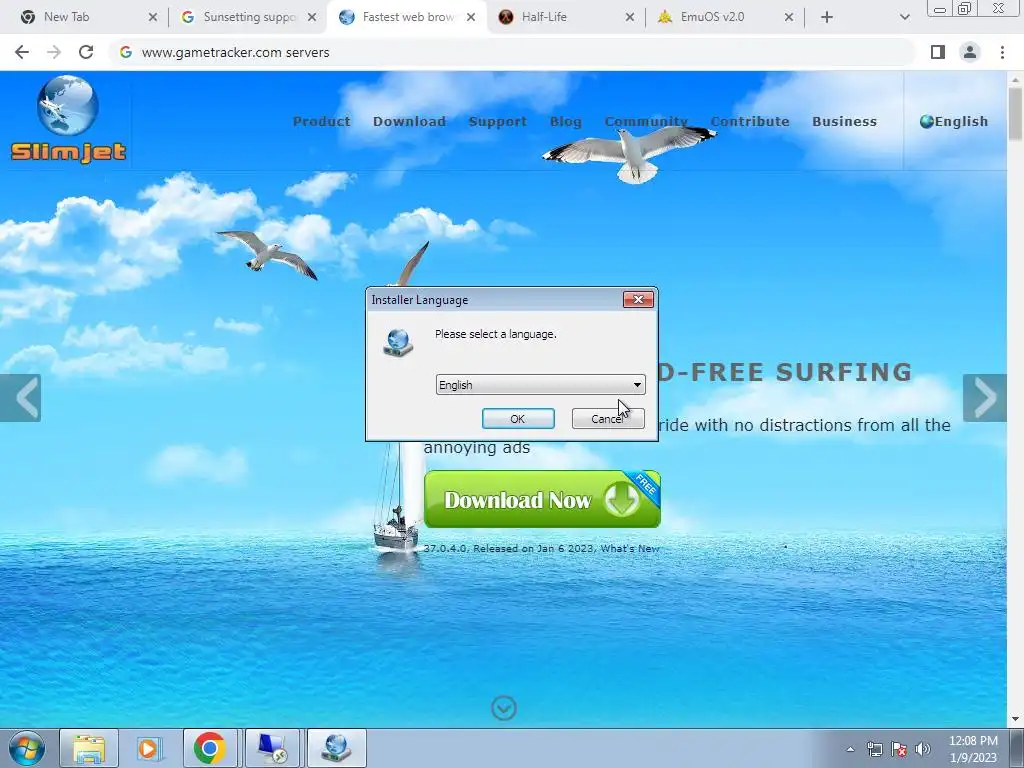
Task: Click the Chrome taskbar icon
Action: (x=210, y=748)
